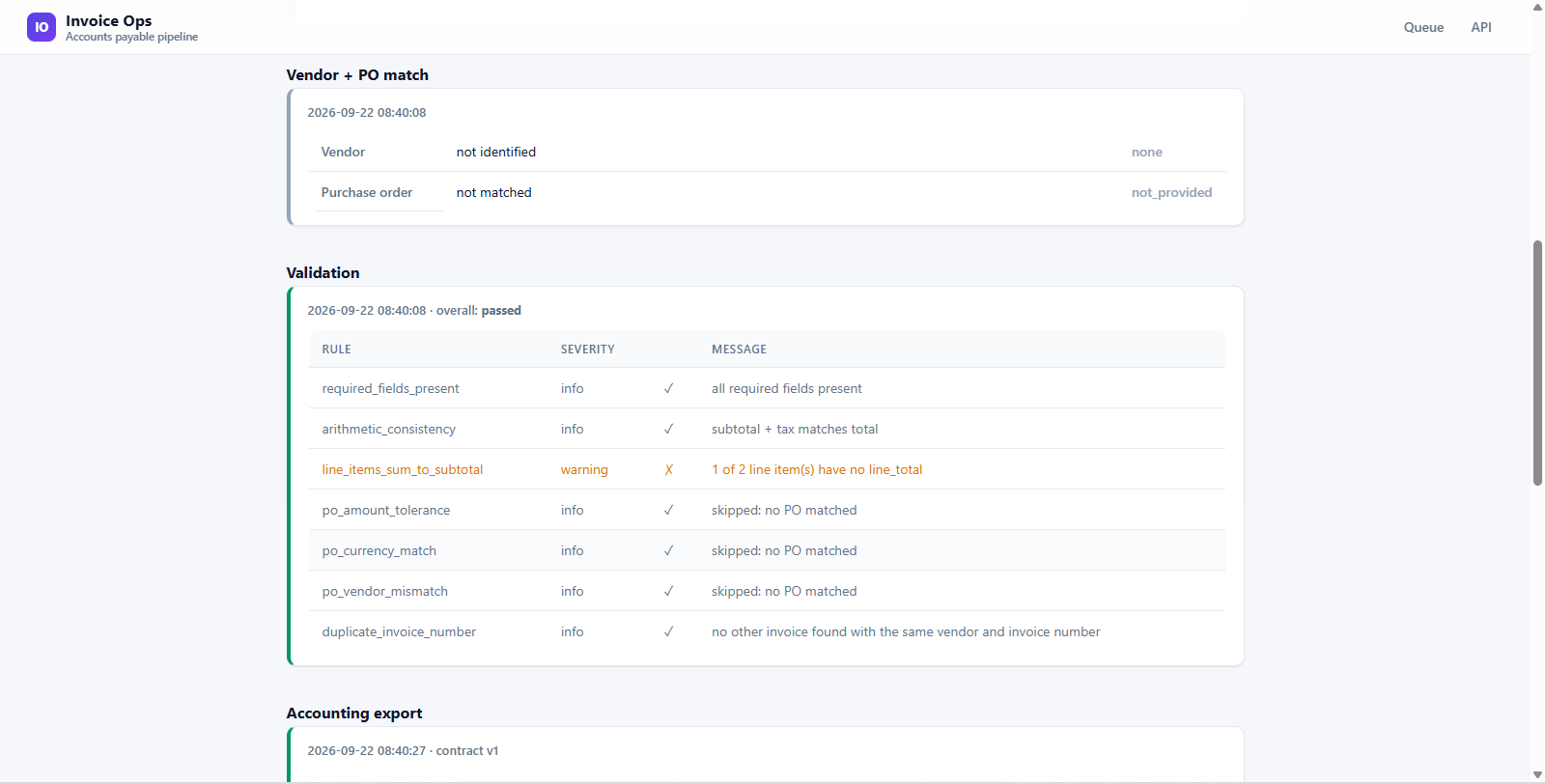
Task: Select the line_items_sum_to_subtotal rule name
Action: pyautogui.click(x=403, y=469)
